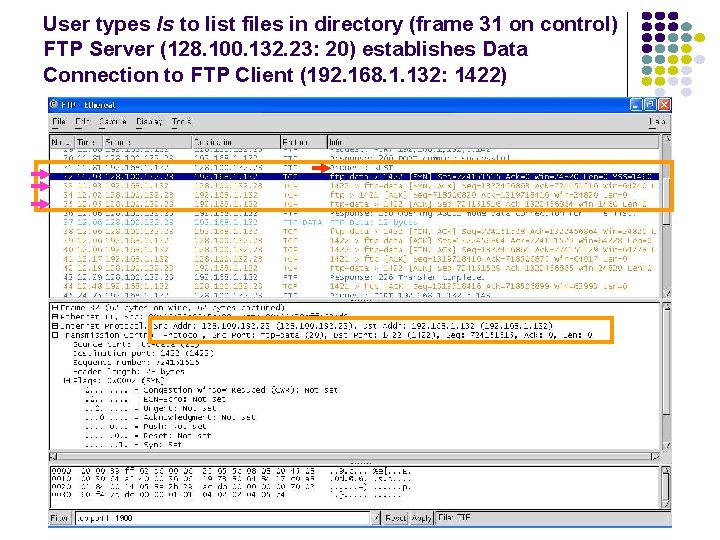
Task: Select the 'Urgent: Not set' flag line
Action: 150,408
